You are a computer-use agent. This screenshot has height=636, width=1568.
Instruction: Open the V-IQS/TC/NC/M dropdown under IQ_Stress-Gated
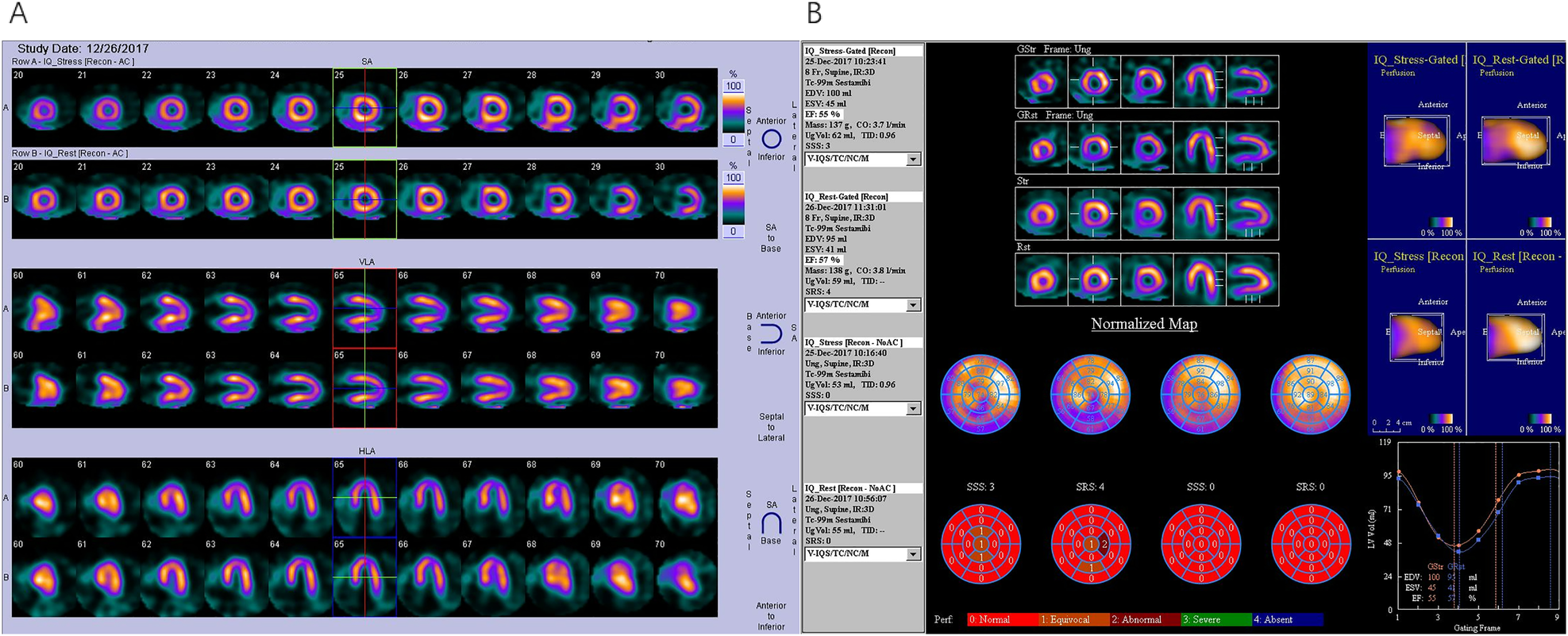point(913,160)
